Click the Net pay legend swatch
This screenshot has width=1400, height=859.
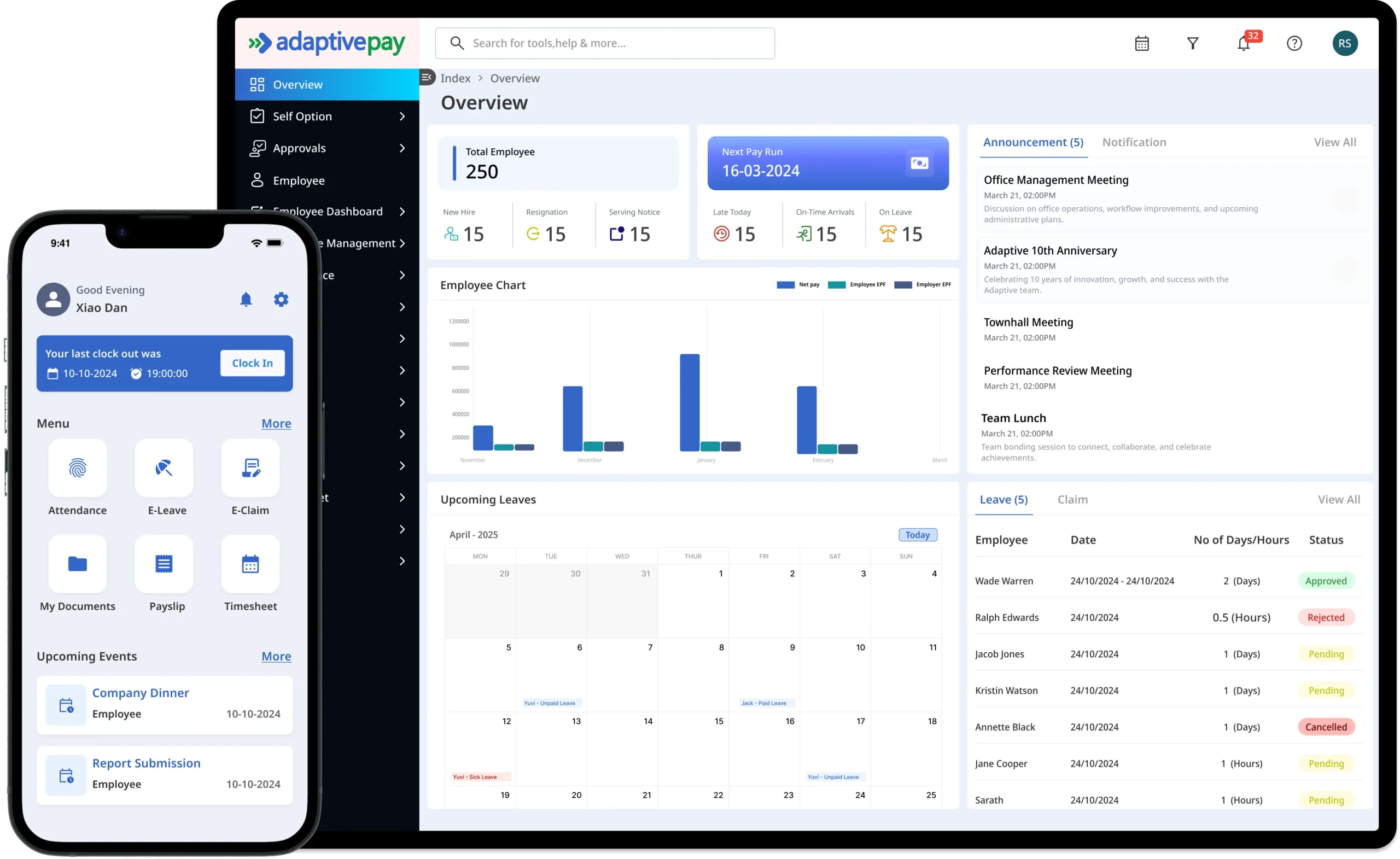click(x=786, y=285)
